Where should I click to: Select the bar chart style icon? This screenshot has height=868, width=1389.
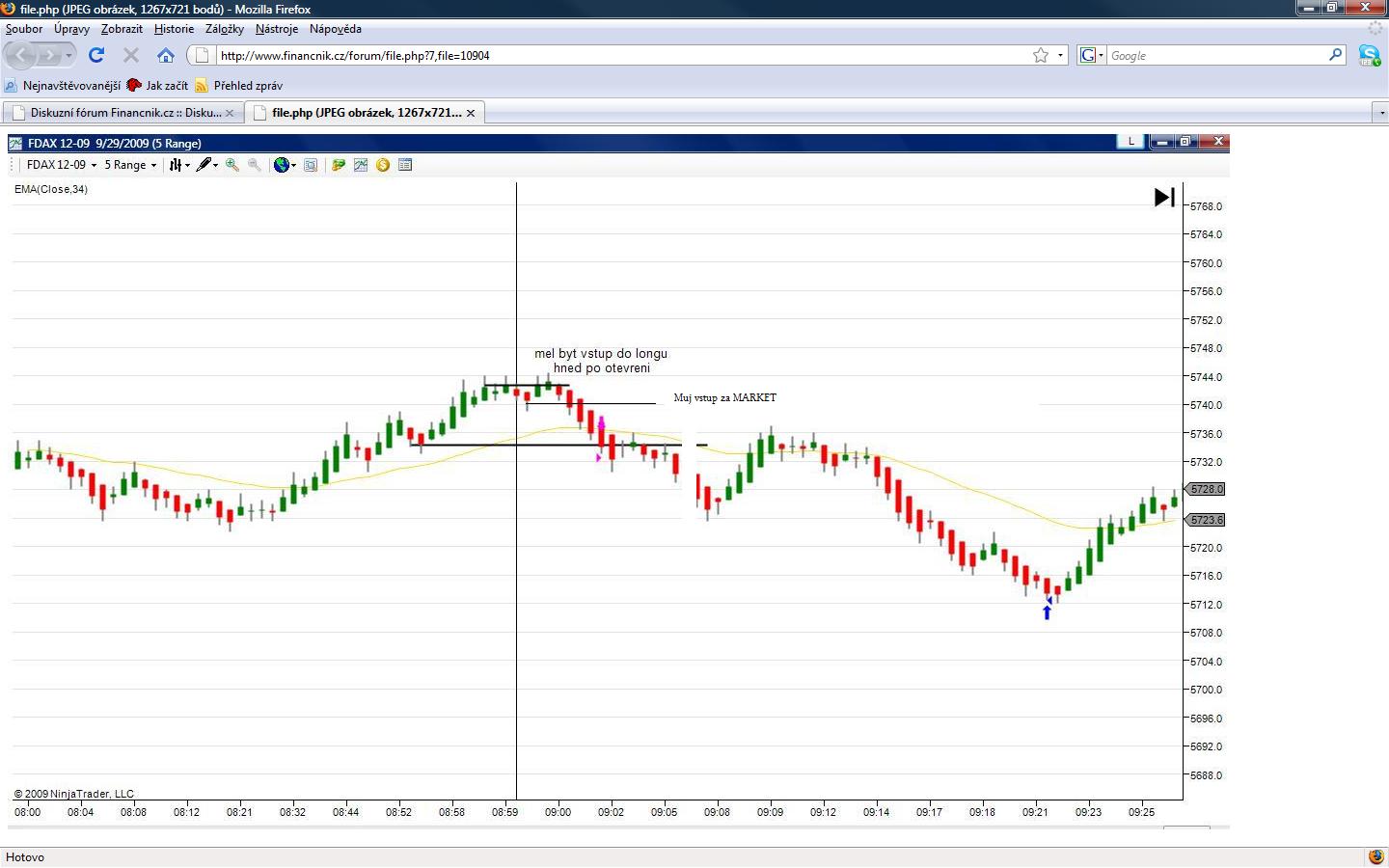(176, 165)
